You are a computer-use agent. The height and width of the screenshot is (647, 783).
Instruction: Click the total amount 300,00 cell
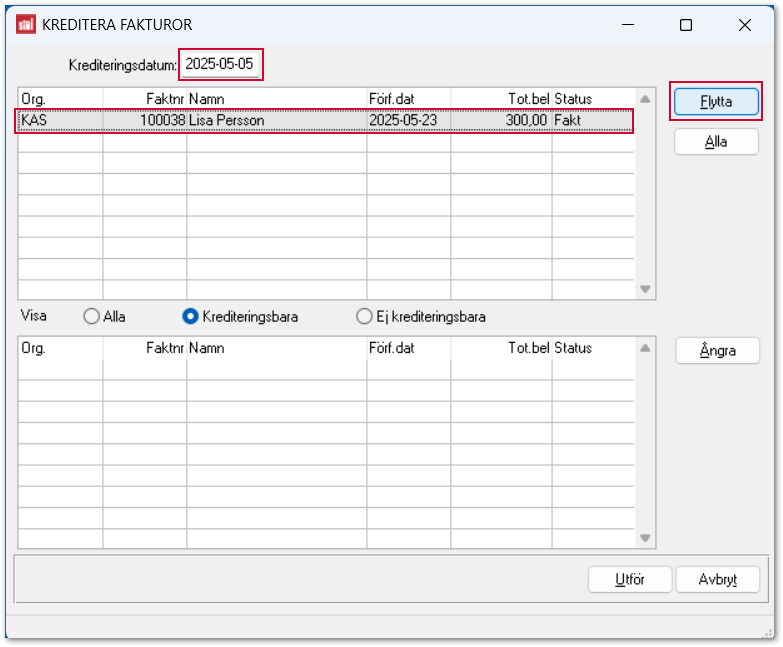501,120
